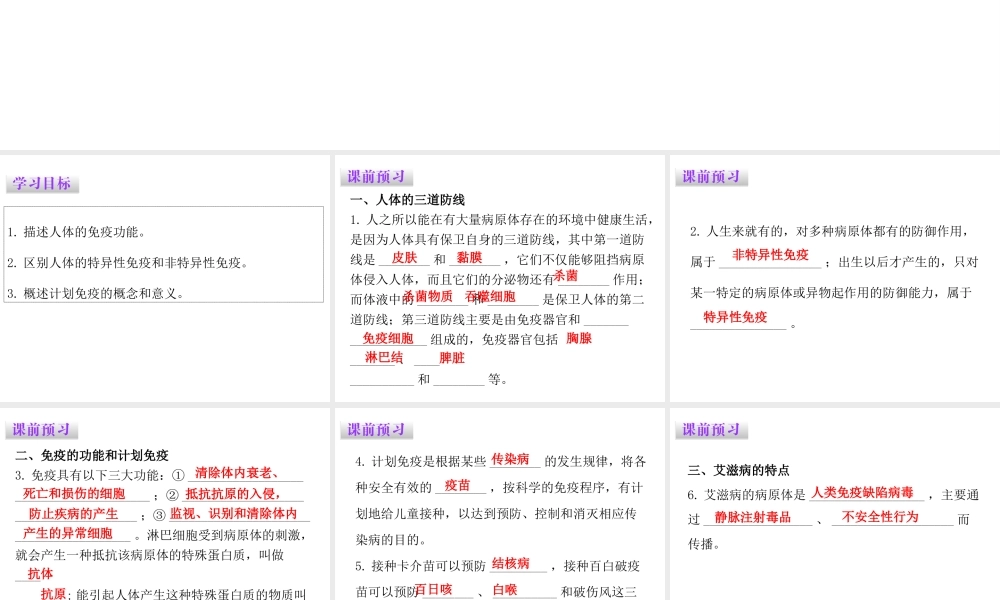Click the red answer 疫苗
Screen dimensions: 1000x600
click(457, 486)
